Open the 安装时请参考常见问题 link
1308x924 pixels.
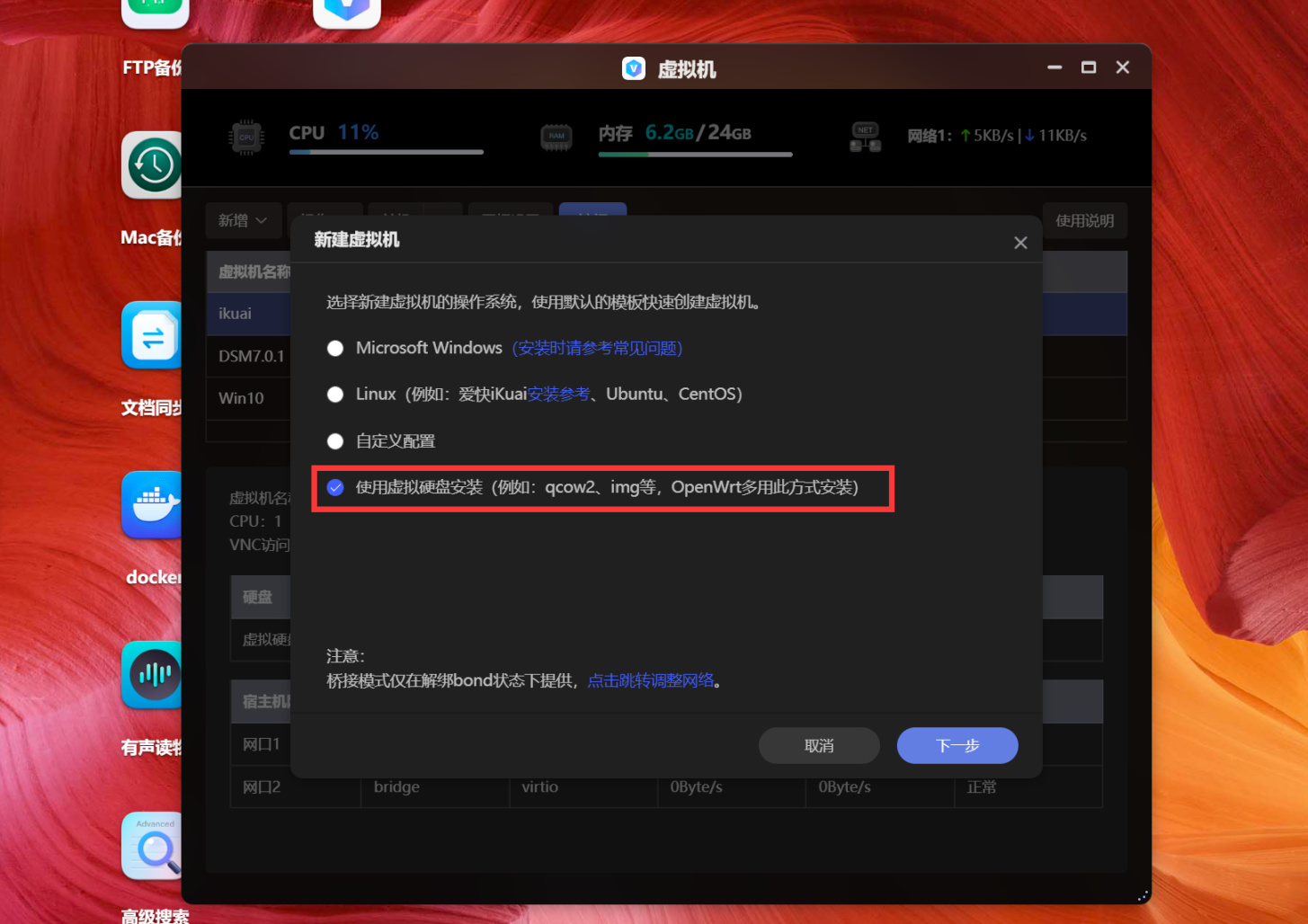click(597, 348)
